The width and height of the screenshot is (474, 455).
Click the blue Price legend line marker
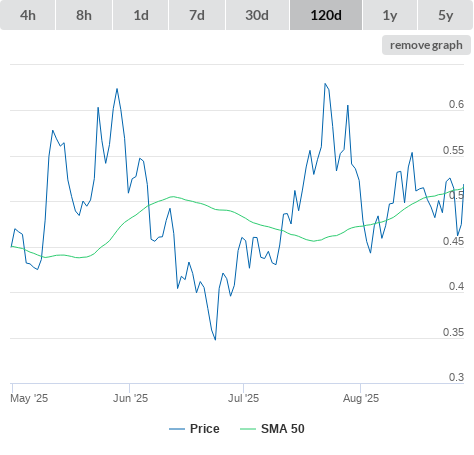(177, 429)
